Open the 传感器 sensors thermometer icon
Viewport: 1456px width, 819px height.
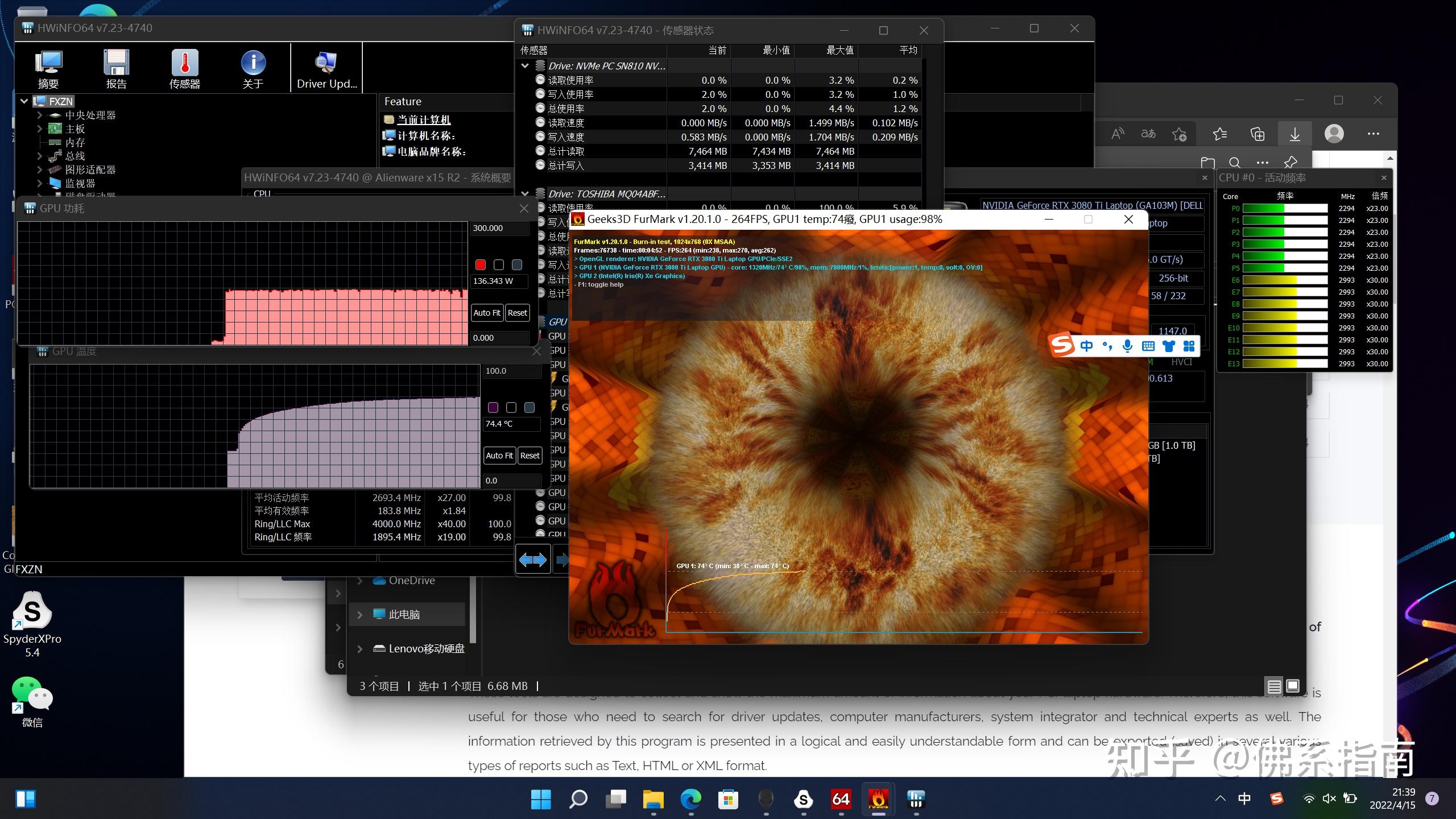pos(185,69)
